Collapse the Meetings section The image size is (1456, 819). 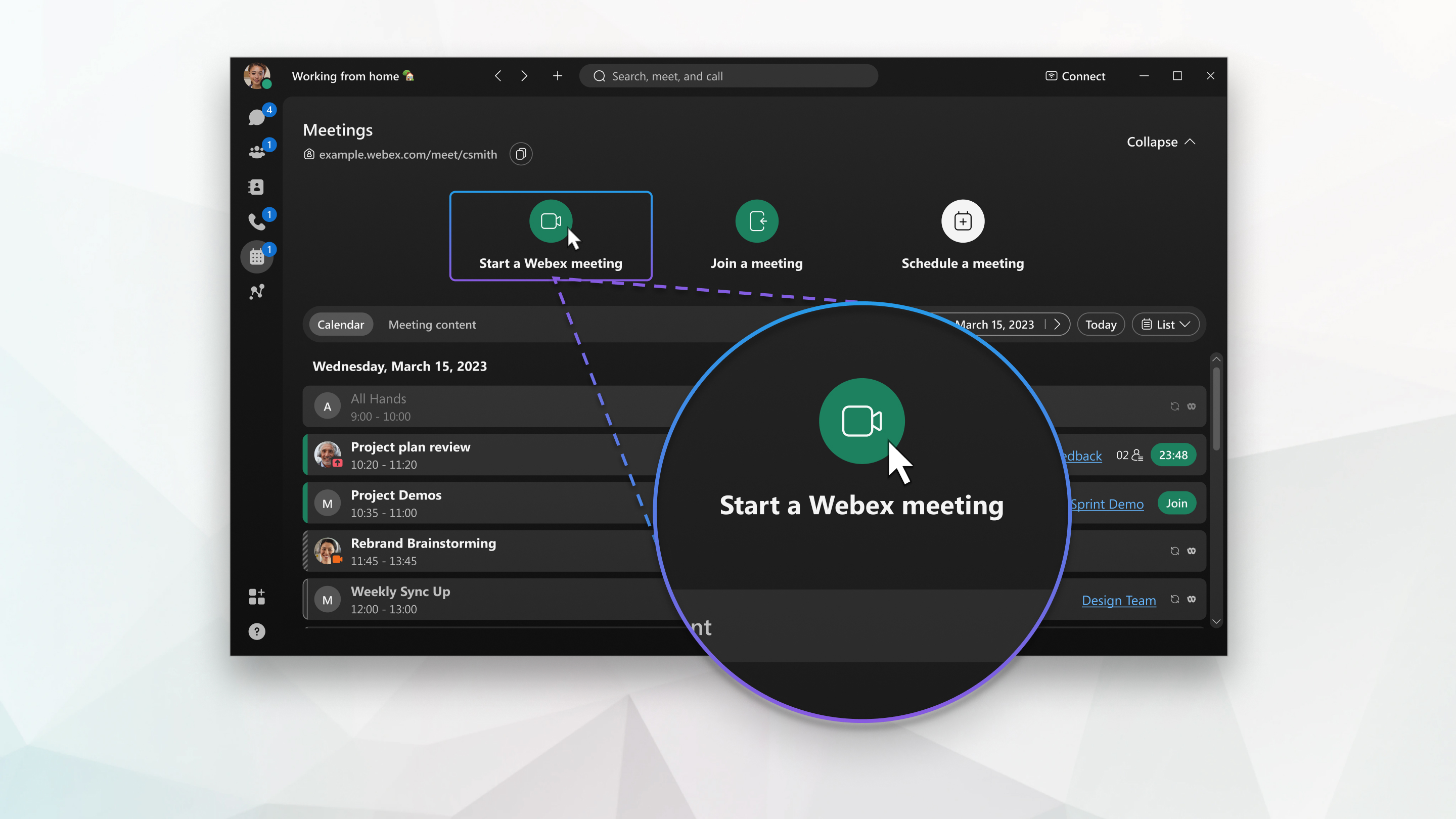(x=1159, y=141)
